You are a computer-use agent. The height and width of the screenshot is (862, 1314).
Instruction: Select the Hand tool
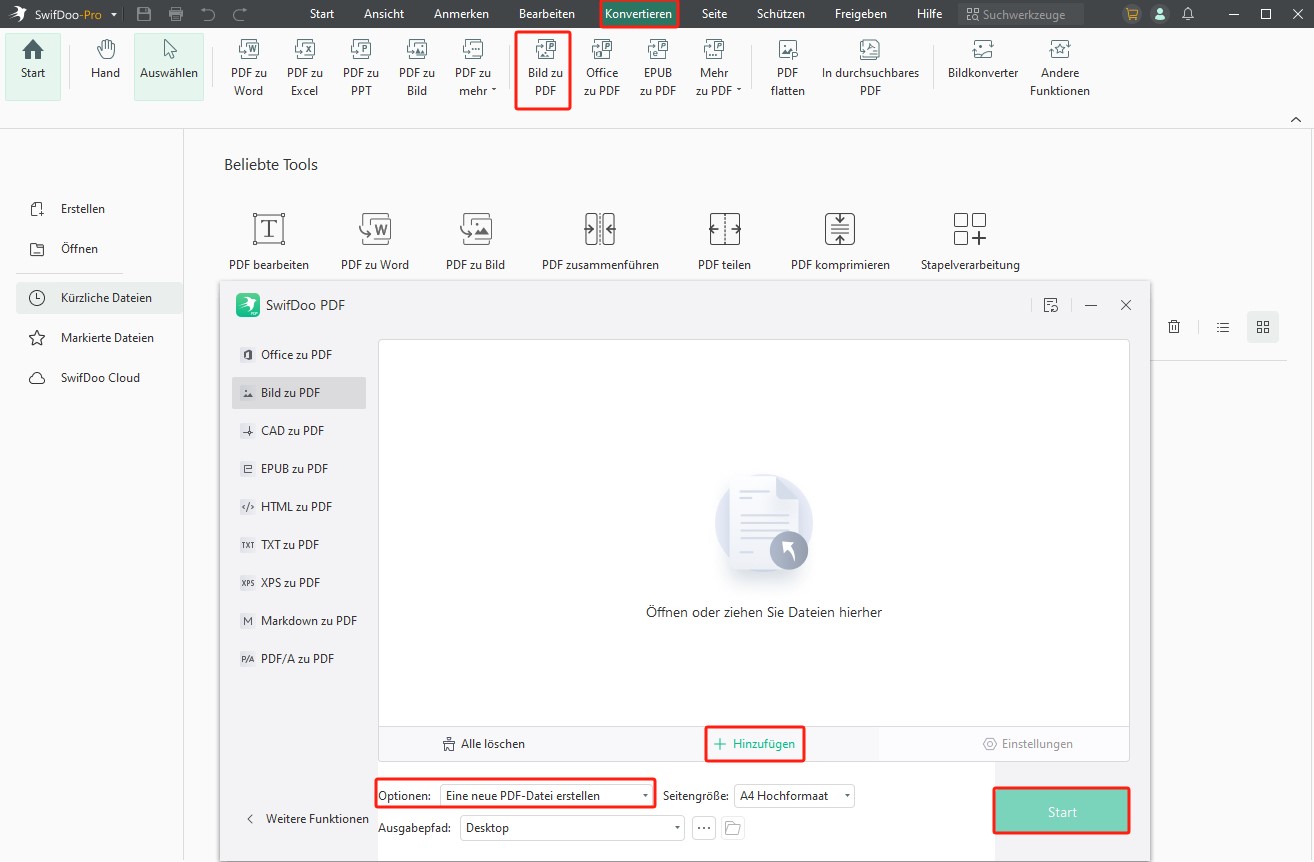click(105, 60)
